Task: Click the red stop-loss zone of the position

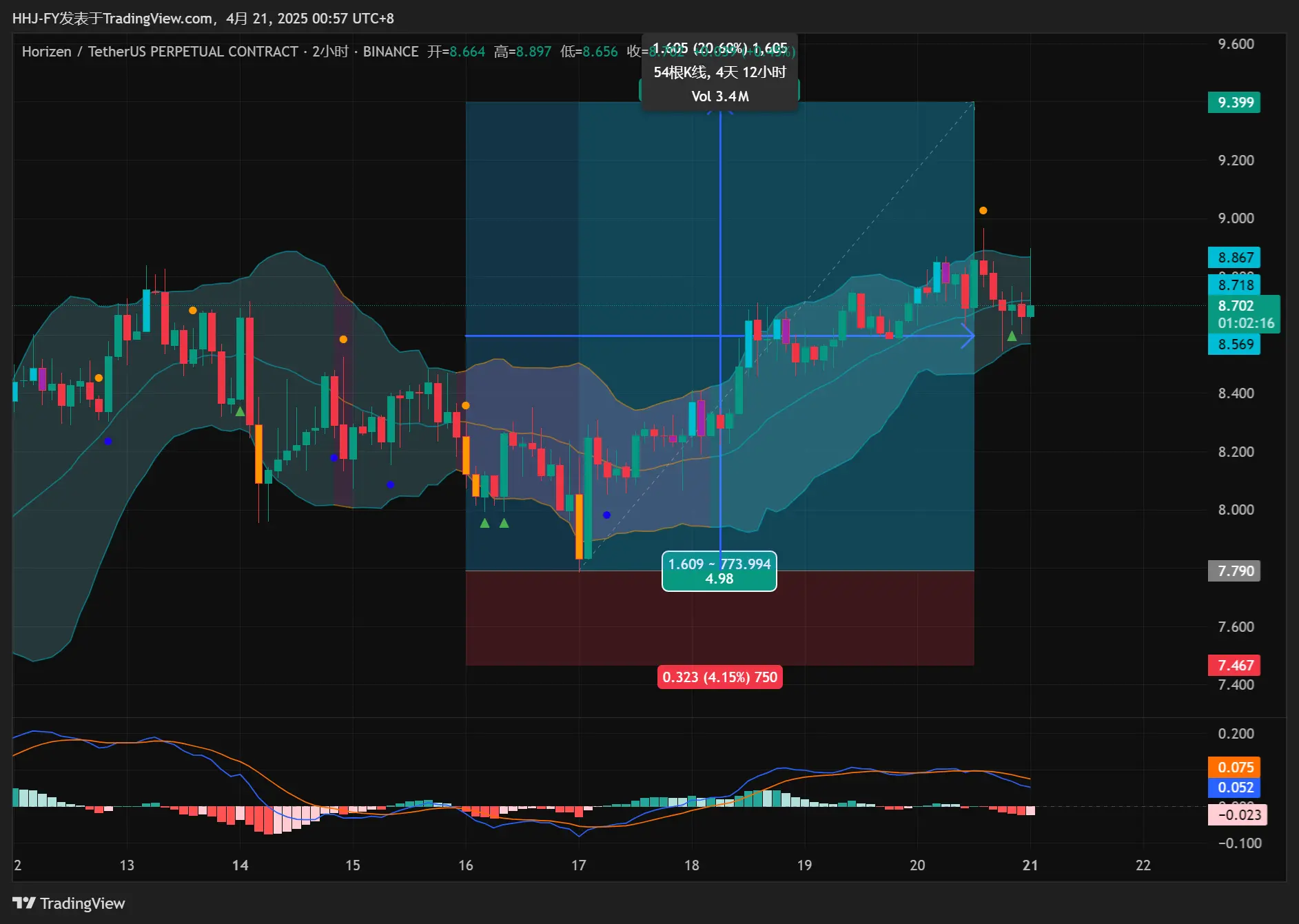Action: point(720,618)
